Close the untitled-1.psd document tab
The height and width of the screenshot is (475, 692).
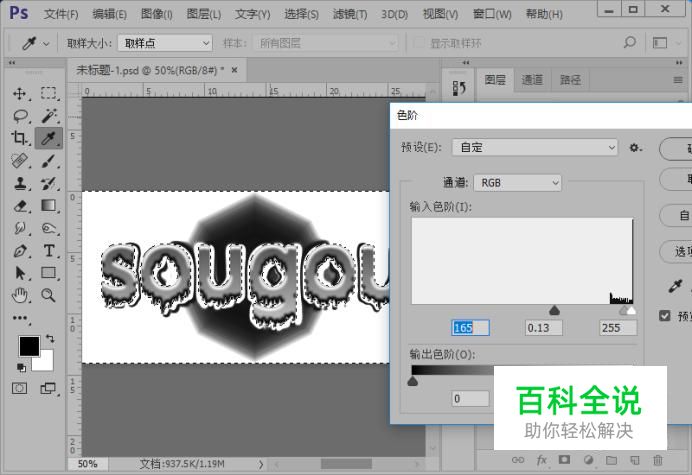(x=234, y=70)
